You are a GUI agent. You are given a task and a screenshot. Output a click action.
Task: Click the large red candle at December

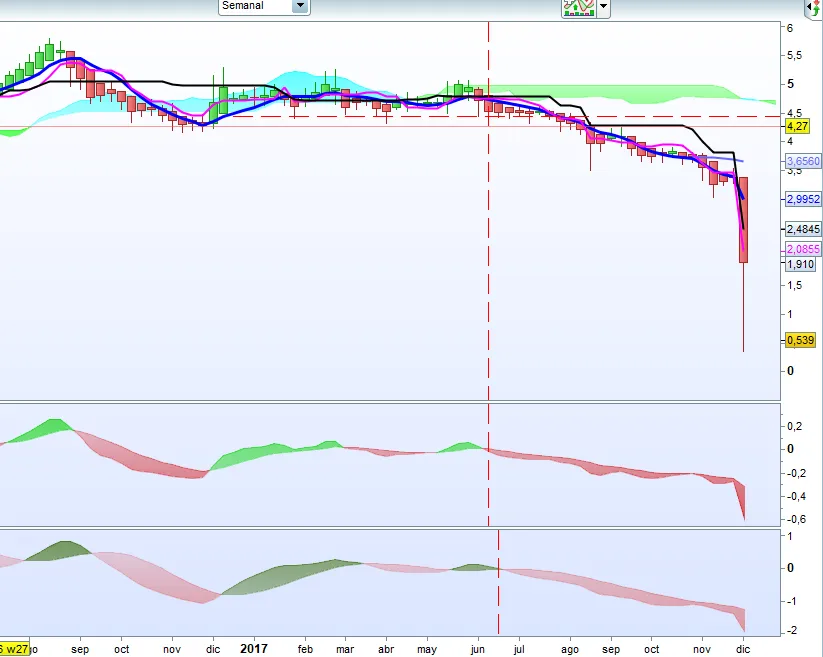click(x=744, y=220)
